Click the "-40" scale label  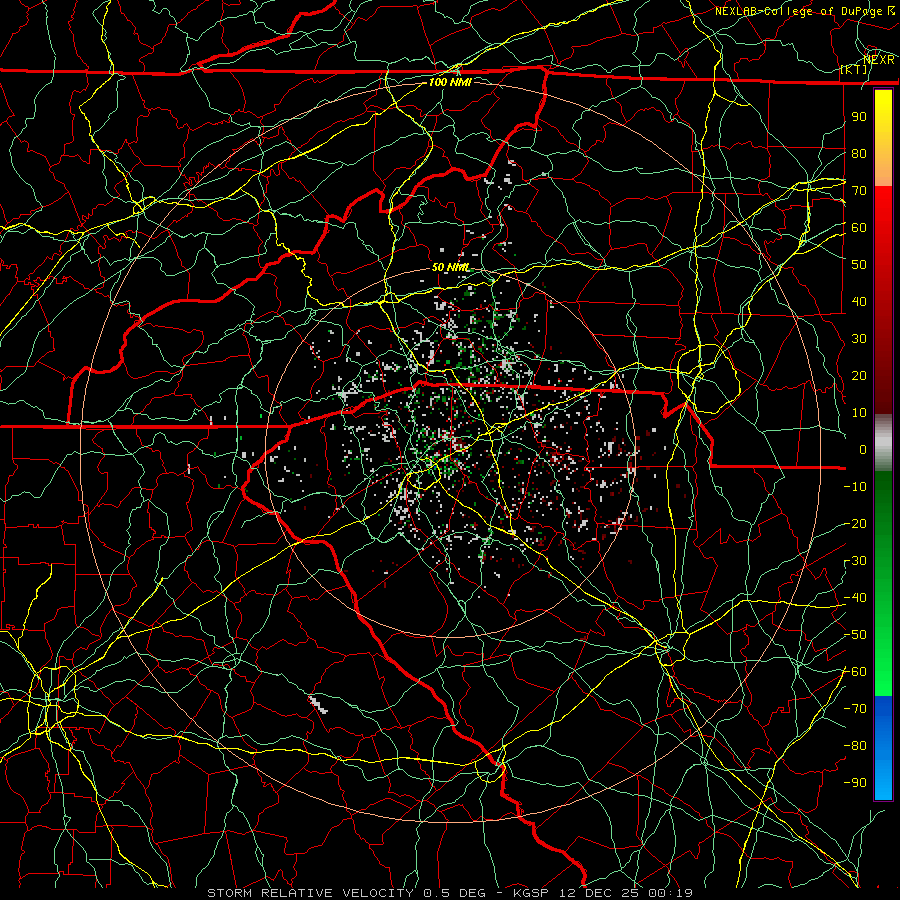pyautogui.click(x=855, y=598)
